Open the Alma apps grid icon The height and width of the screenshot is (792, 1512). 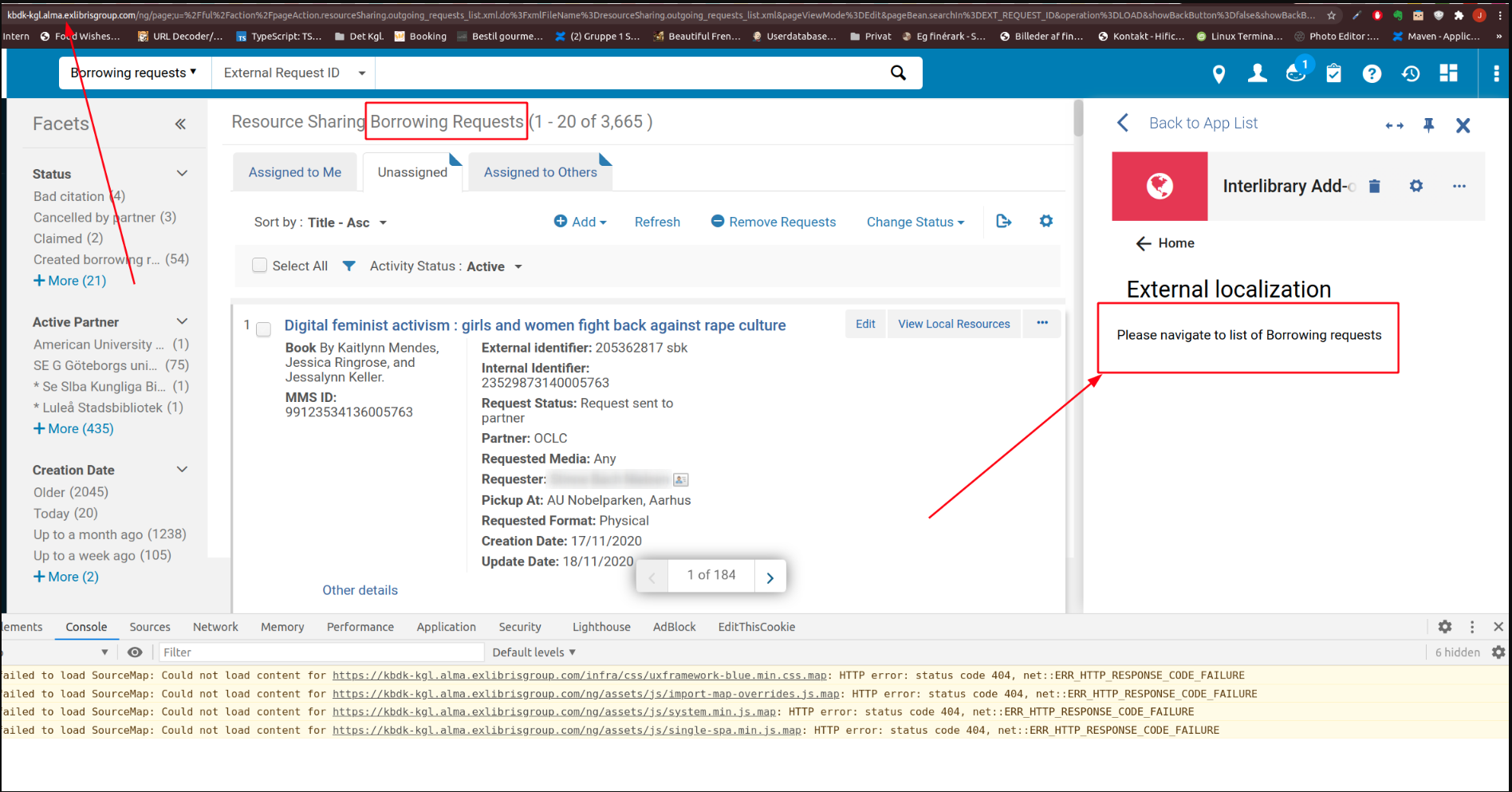1448,73
